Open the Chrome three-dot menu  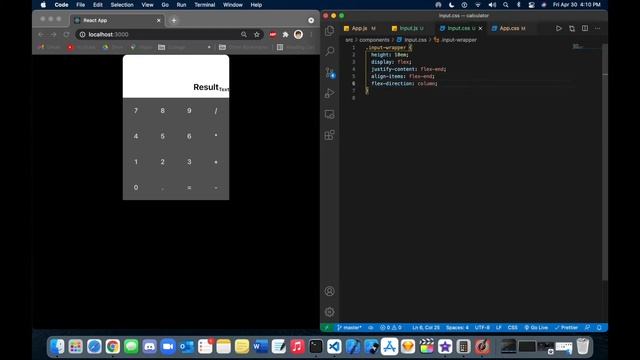point(311,35)
